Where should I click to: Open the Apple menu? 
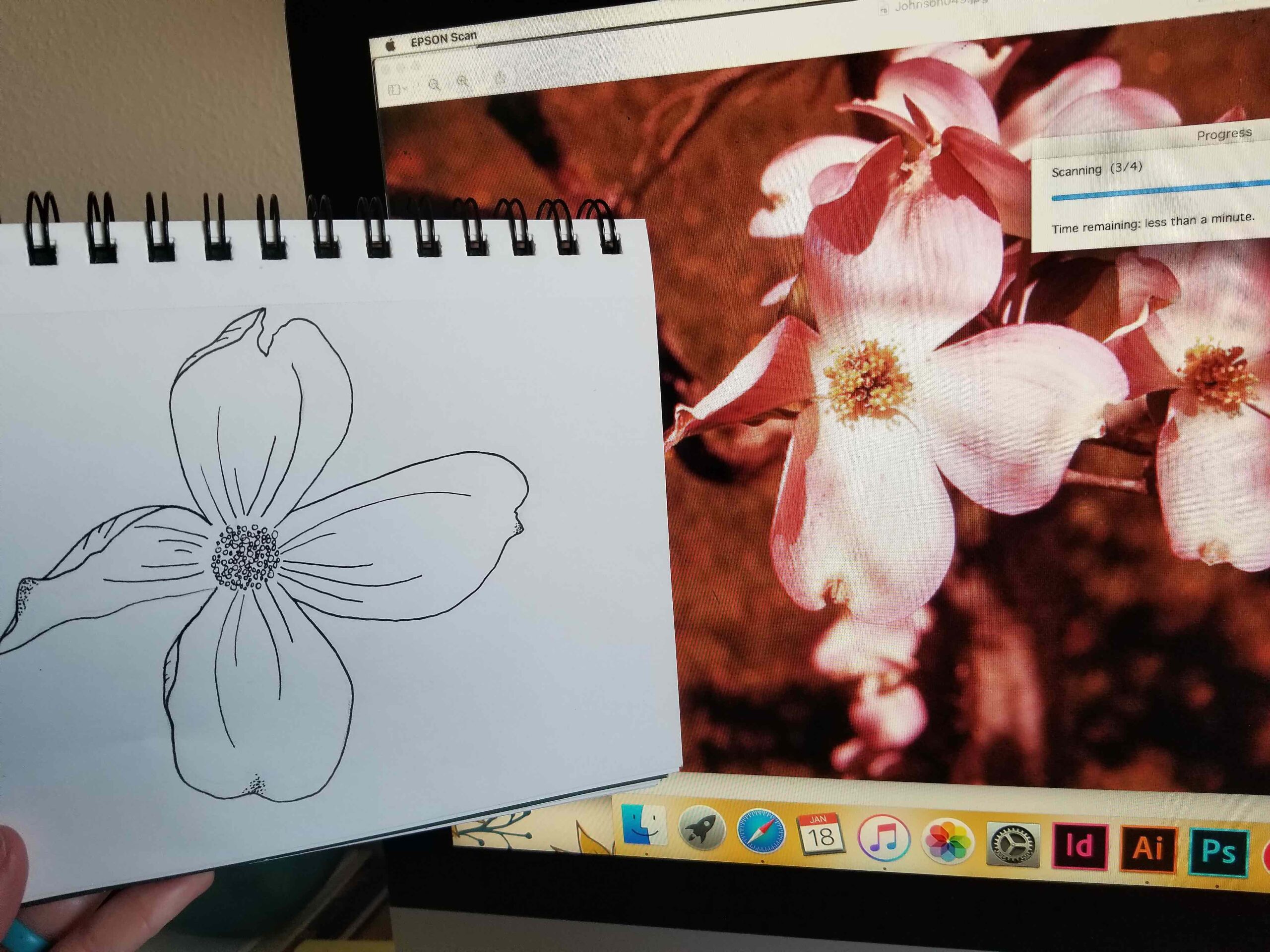coord(390,45)
